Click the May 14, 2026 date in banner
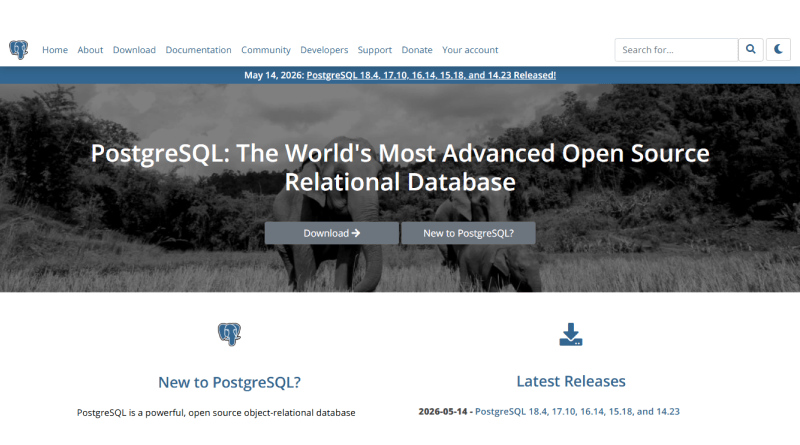 [273, 75]
